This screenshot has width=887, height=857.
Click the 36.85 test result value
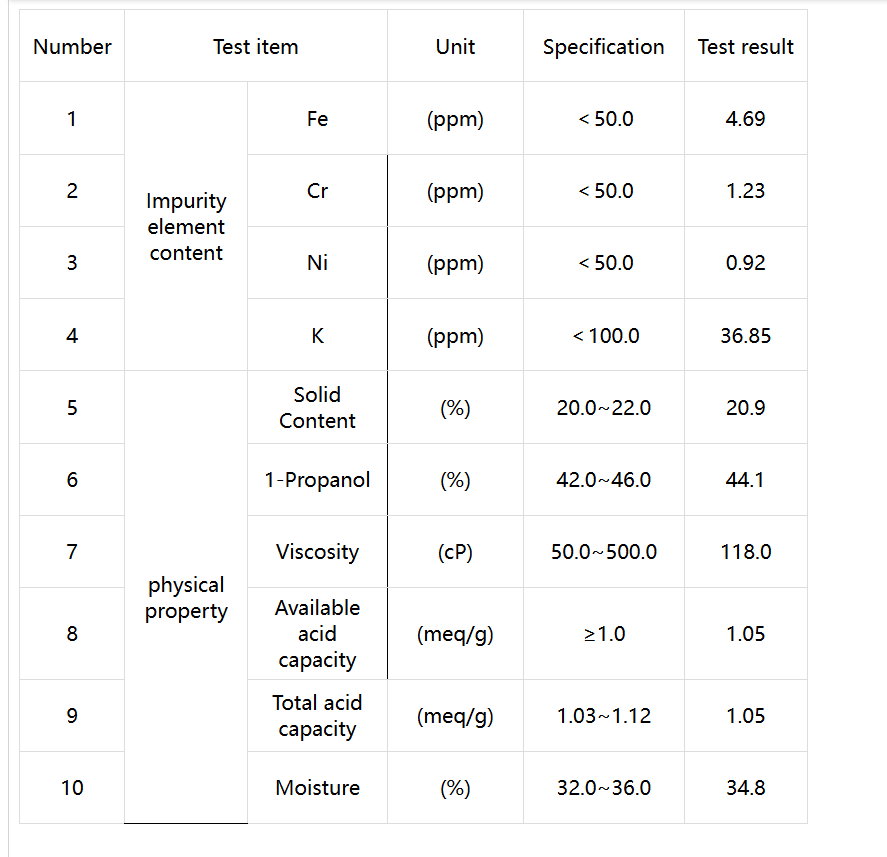coord(746,335)
